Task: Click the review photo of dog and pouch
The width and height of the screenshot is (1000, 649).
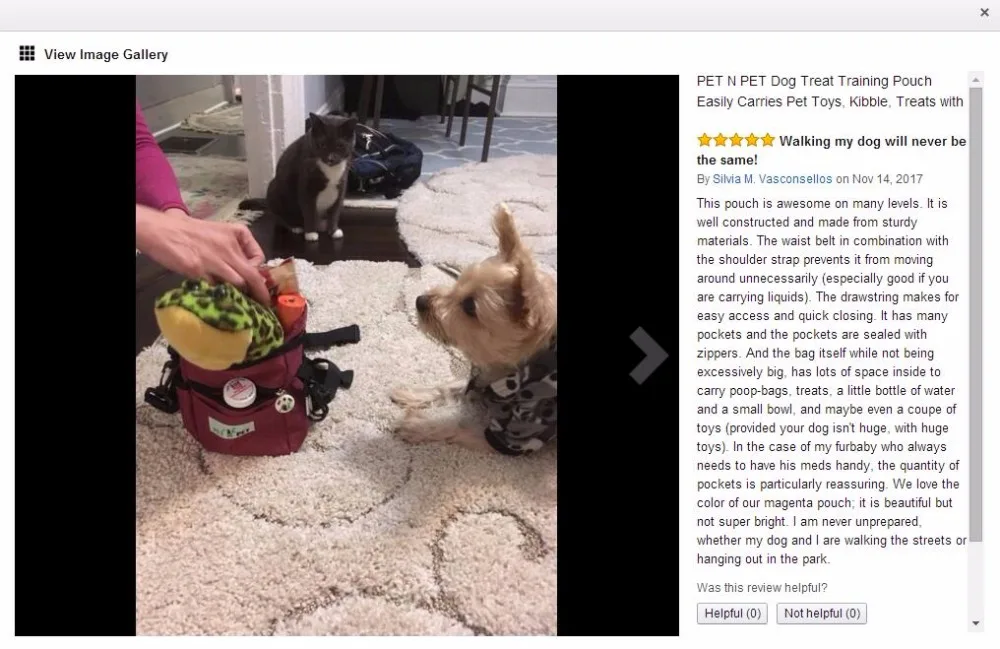Action: coord(346,355)
